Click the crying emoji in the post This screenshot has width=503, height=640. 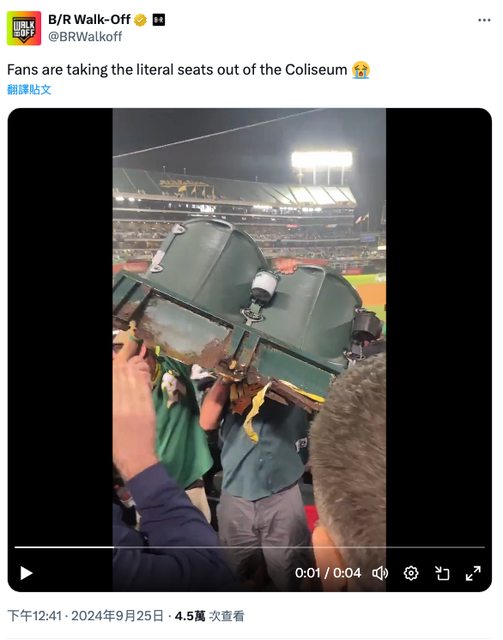tap(361, 70)
